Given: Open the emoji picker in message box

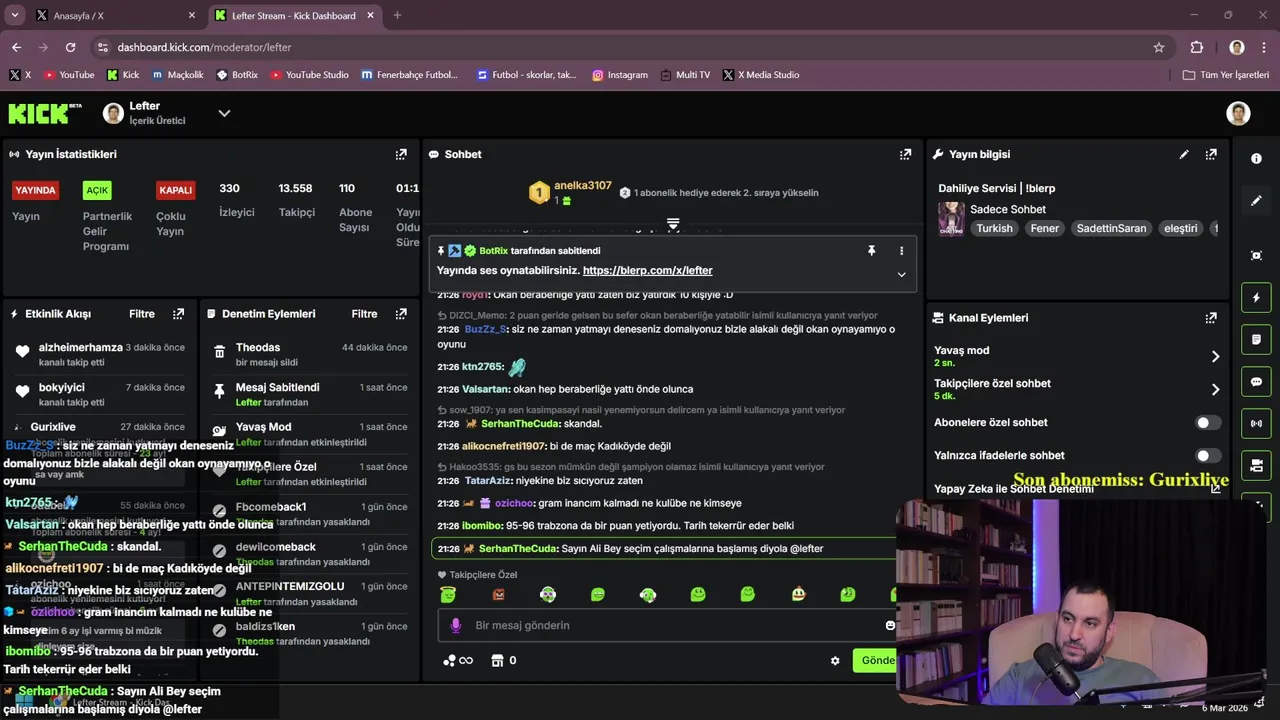Looking at the screenshot, I should coord(890,625).
